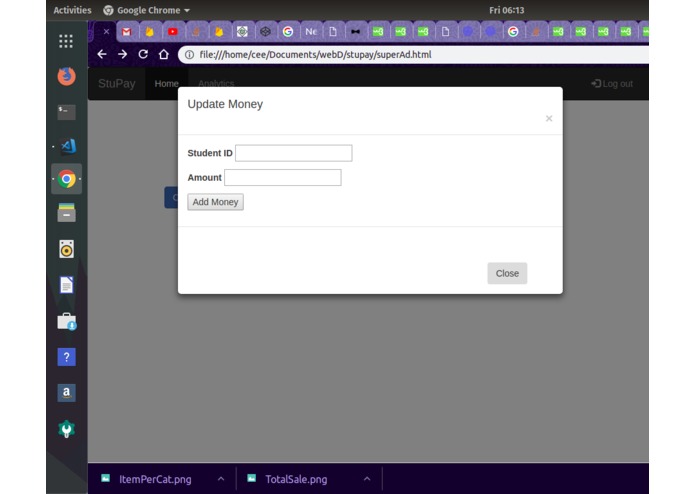Go forward with the browser forward arrow

[122, 54]
